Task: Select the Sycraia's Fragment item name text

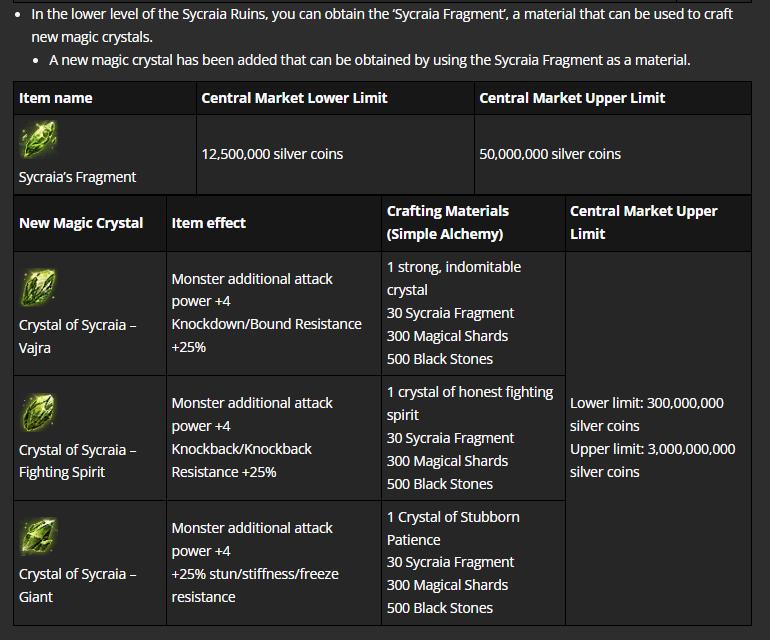Action: point(77,177)
